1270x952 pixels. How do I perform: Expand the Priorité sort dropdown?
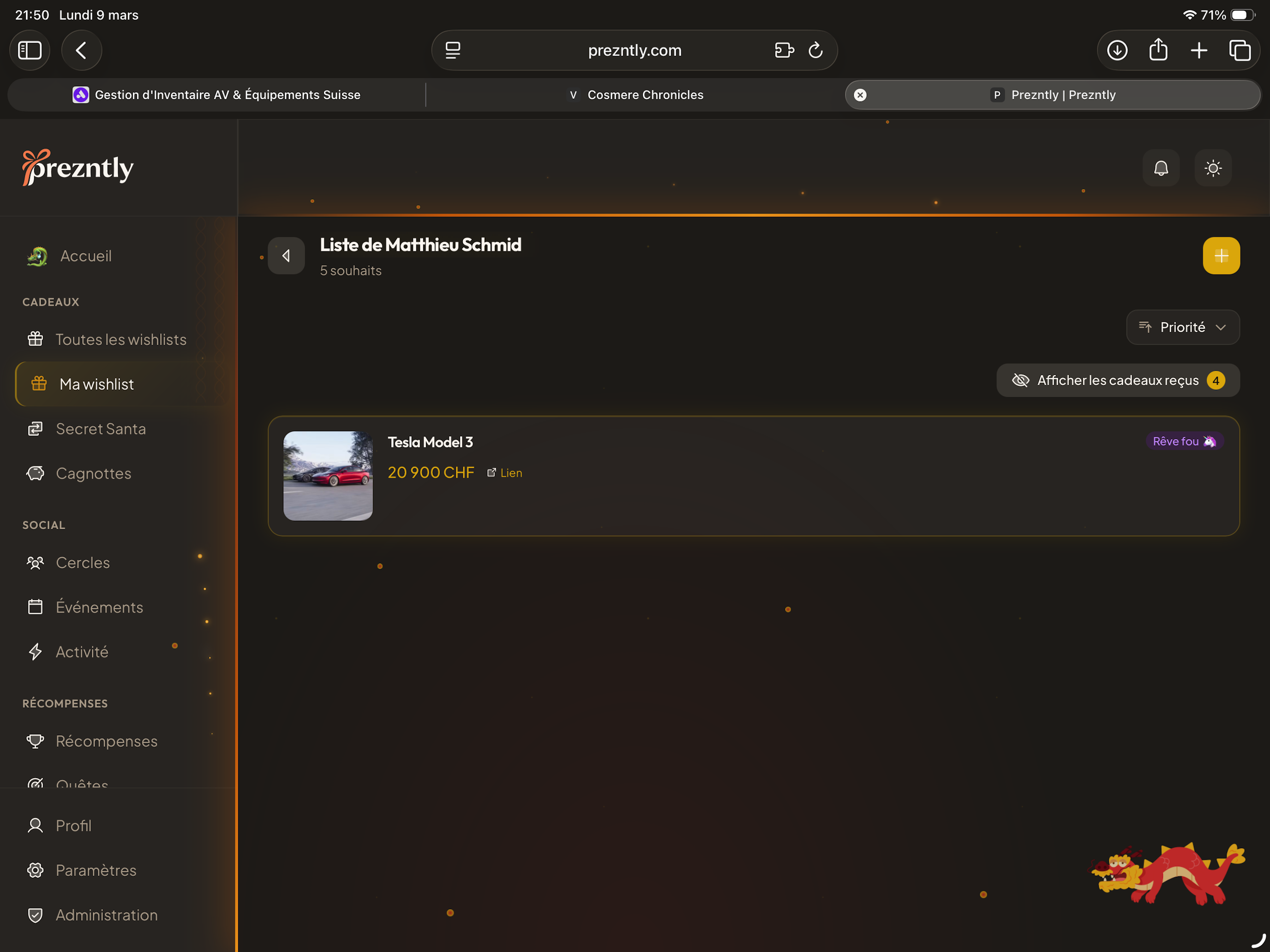tap(1183, 327)
